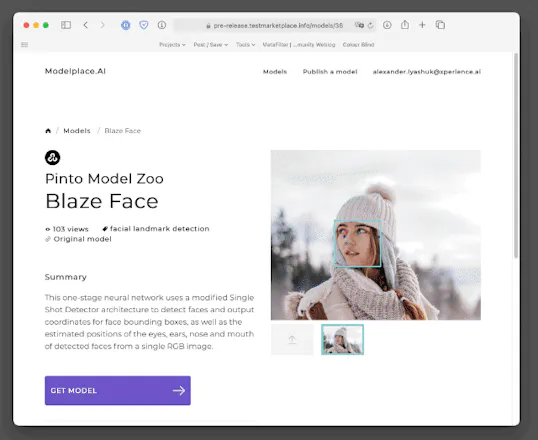538x440 pixels.
Task: Open a new tab with plus icon
Action: click(422, 25)
